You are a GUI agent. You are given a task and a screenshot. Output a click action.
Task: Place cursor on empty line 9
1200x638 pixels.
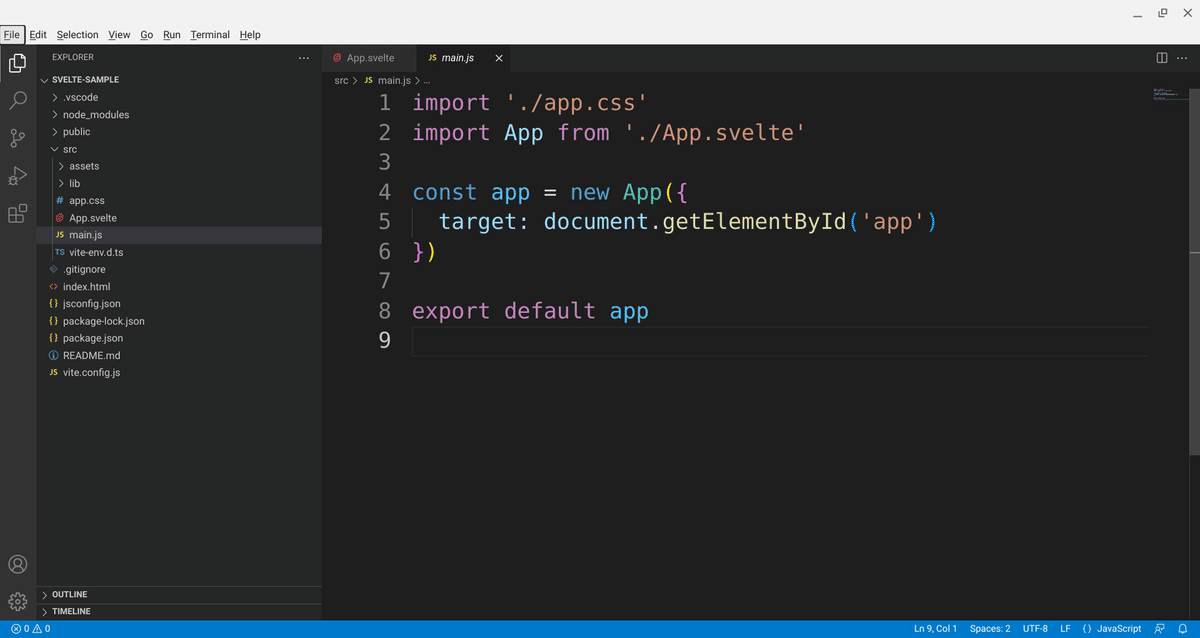coord(780,341)
